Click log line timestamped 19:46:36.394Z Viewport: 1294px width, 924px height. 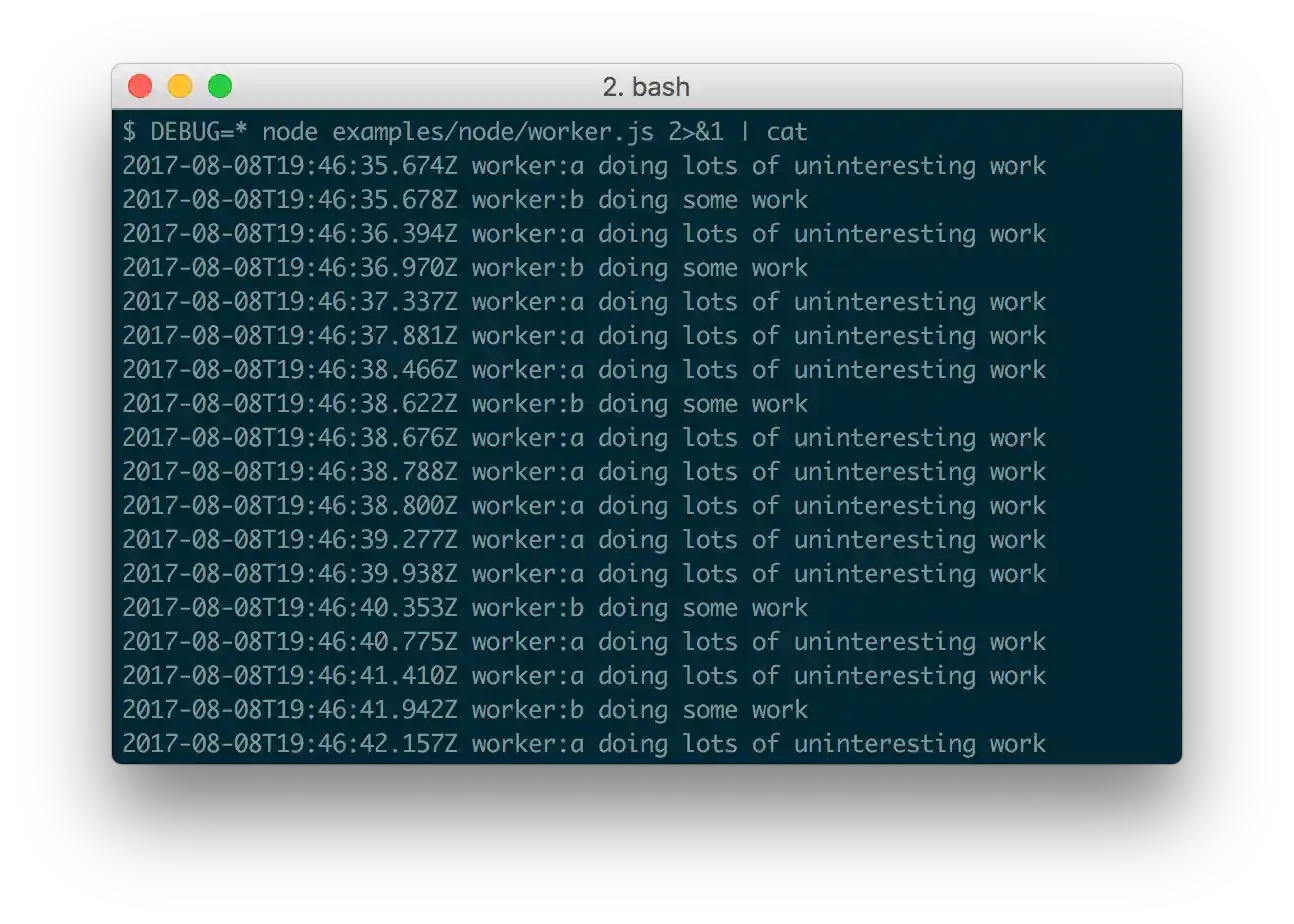tap(584, 234)
